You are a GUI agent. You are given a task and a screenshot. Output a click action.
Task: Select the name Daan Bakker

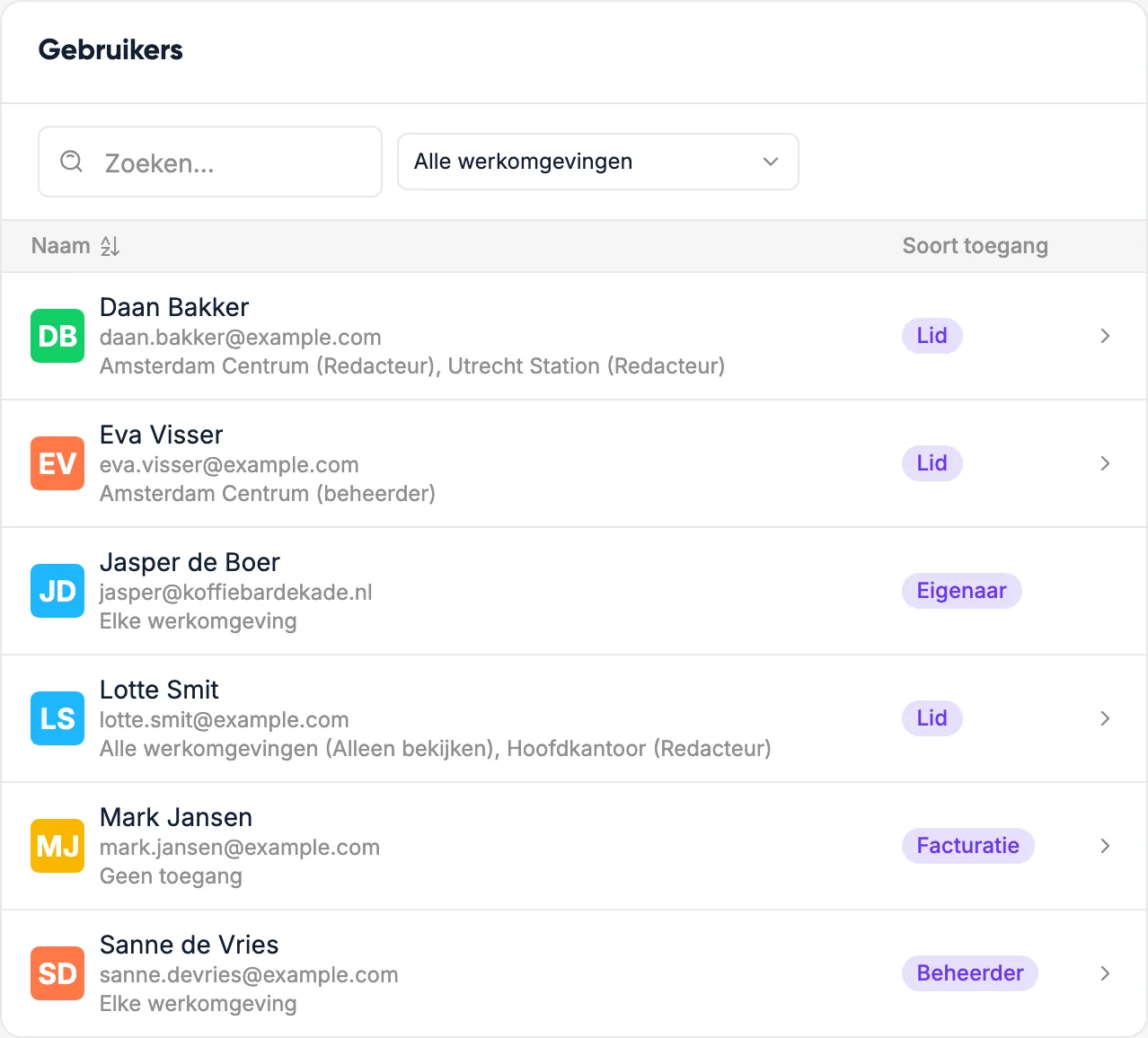[174, 307]
